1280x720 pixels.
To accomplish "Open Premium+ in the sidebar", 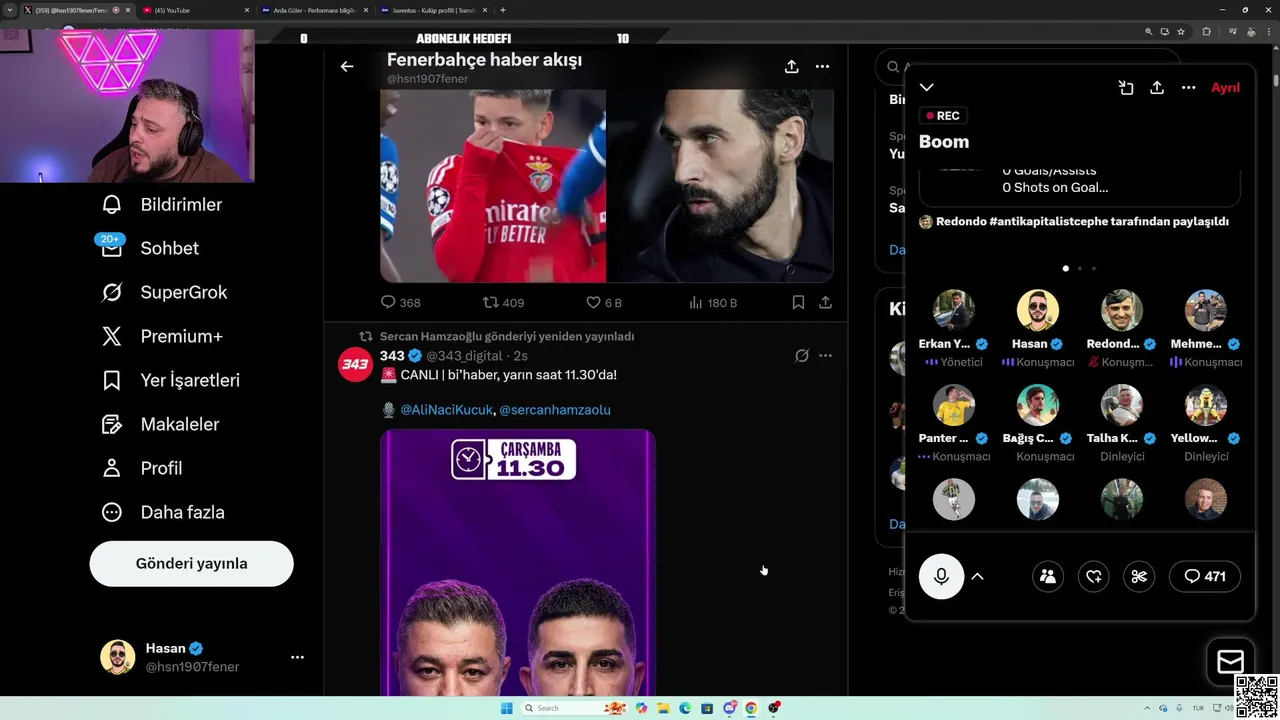I will (162, 336).
